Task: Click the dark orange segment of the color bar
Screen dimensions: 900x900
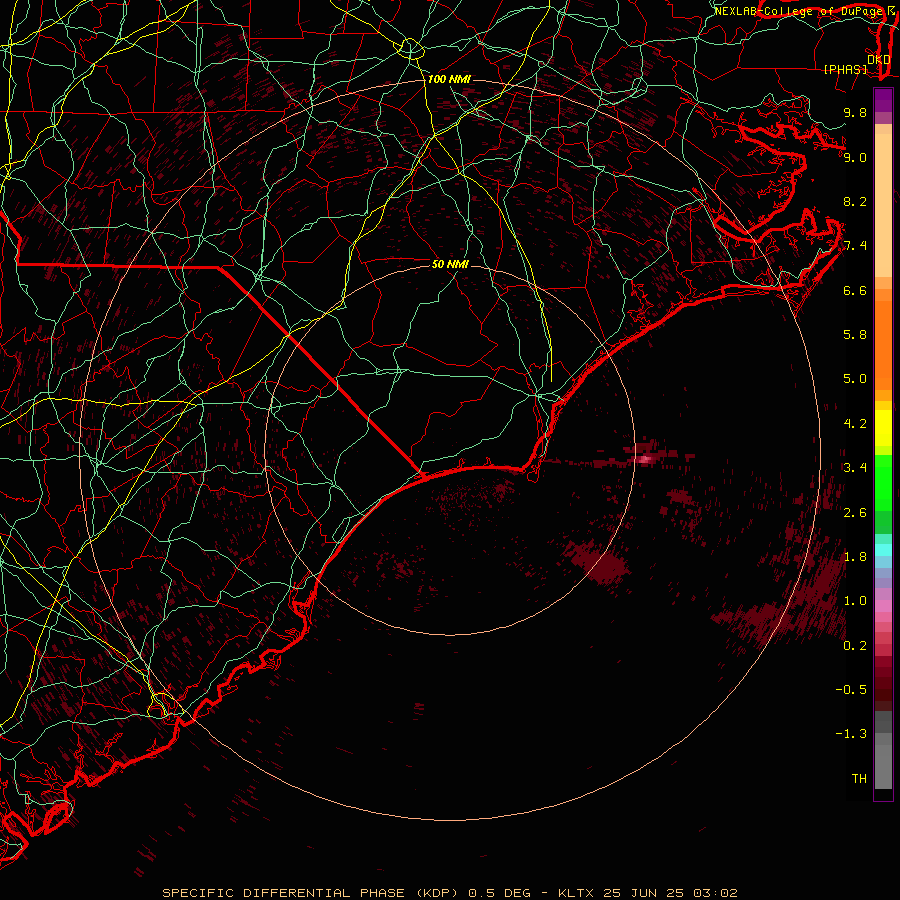Action: [x=883, y=345]
